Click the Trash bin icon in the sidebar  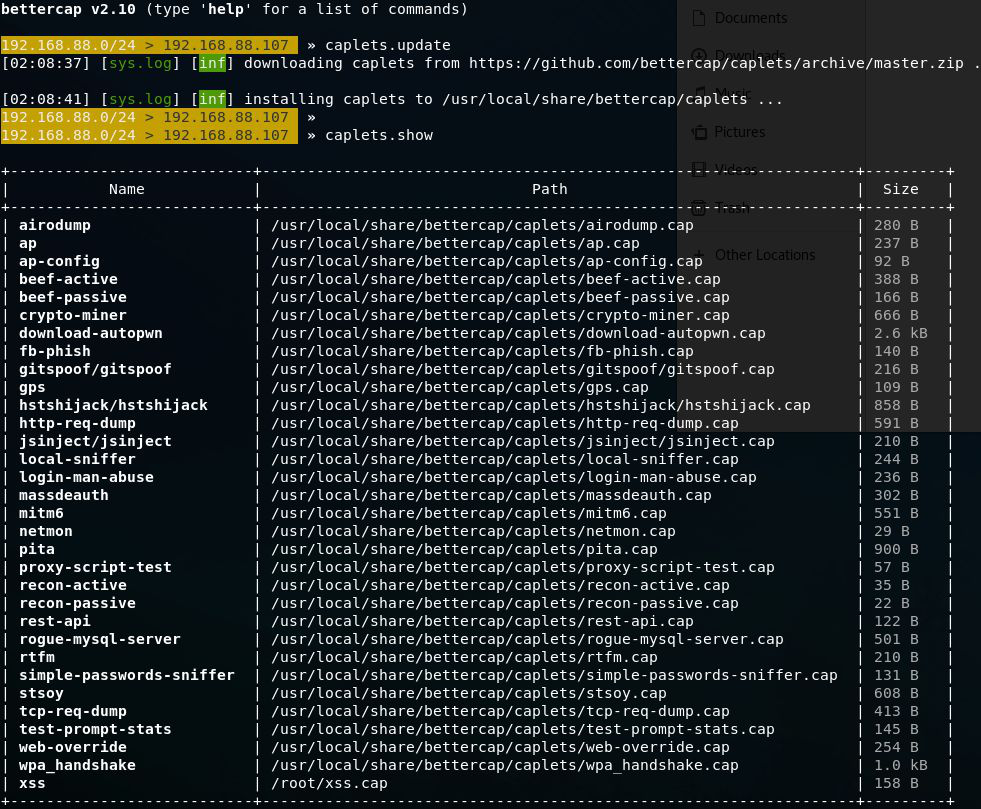(699, 208)
